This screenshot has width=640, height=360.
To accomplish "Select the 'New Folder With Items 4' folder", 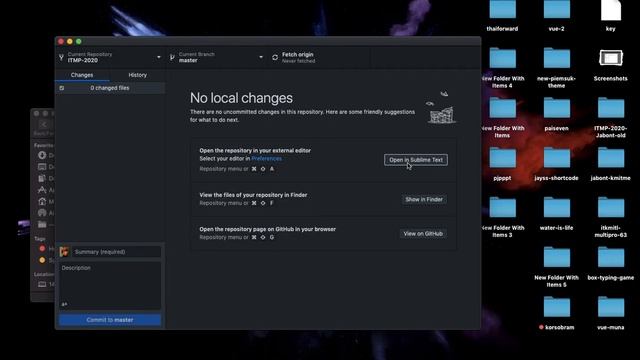I will pyautogui.click(x=502, y=68).
